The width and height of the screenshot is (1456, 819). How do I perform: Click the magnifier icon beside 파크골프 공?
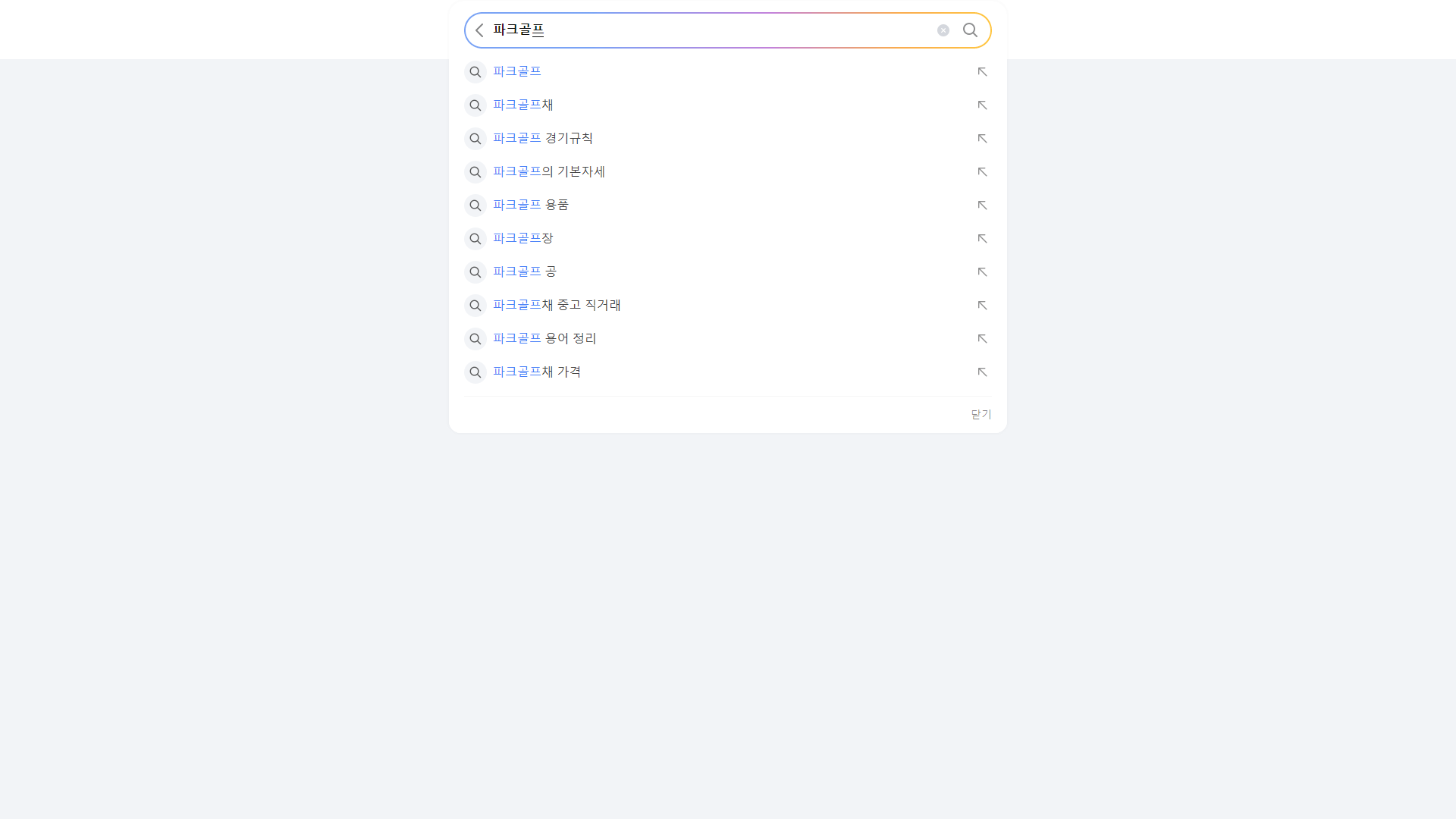pyautogui.click(x=475, y=271)
